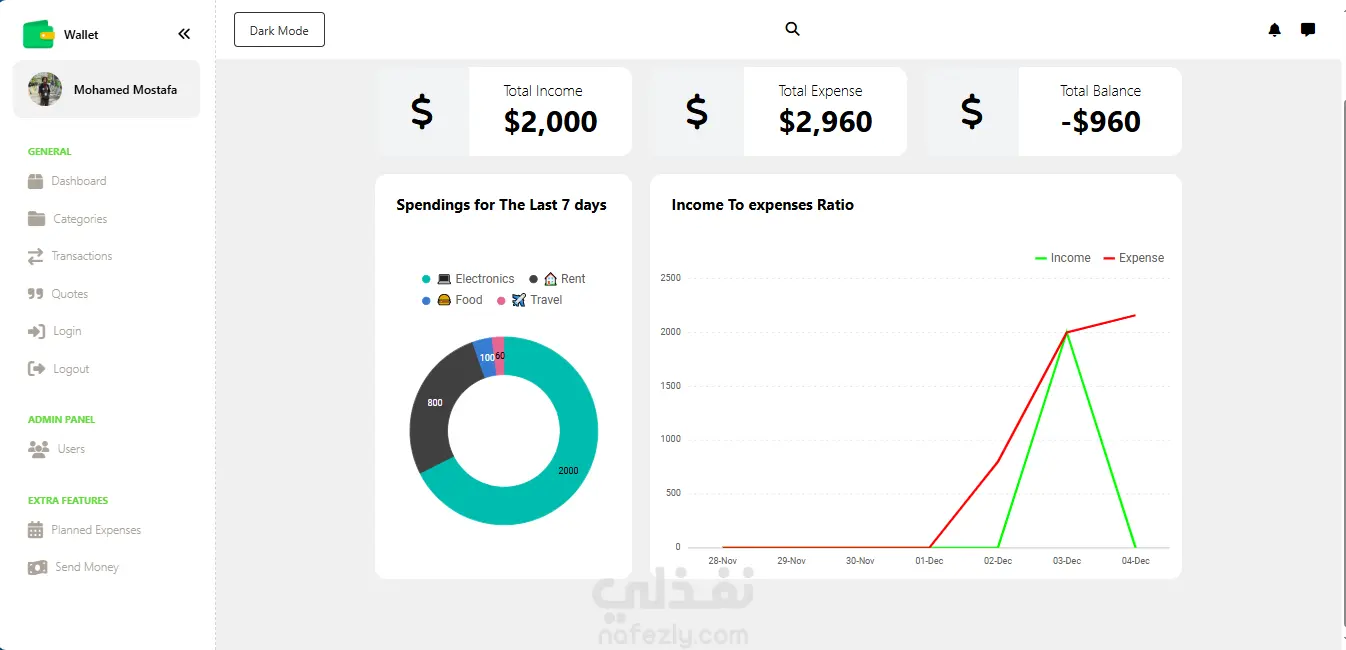Collapse the sidebar with double chevron
Viewport: 1346px width, 650px height.
click(184, 34)
